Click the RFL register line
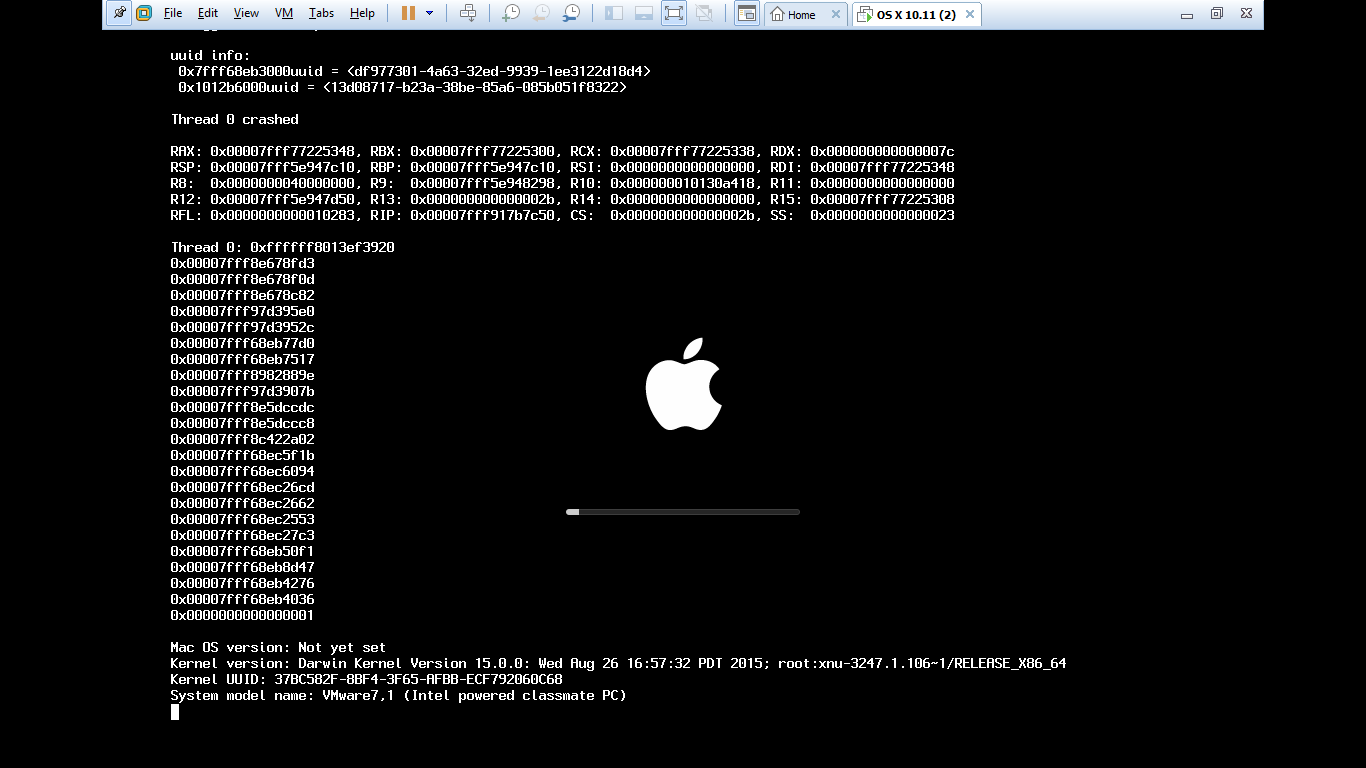 click(562, 215)
